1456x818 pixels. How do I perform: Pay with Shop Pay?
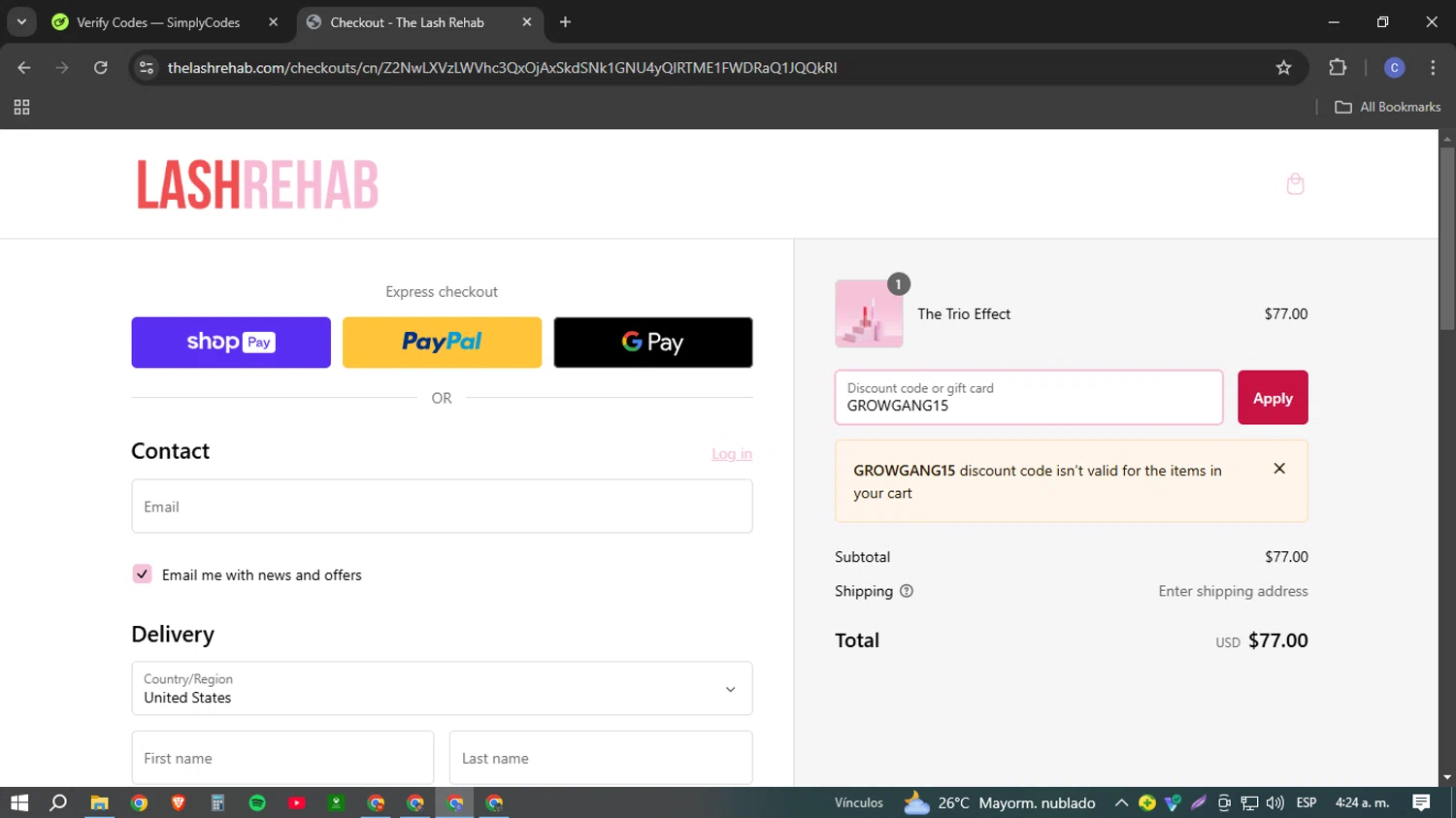pyautogui.click(x=231, y=343)
